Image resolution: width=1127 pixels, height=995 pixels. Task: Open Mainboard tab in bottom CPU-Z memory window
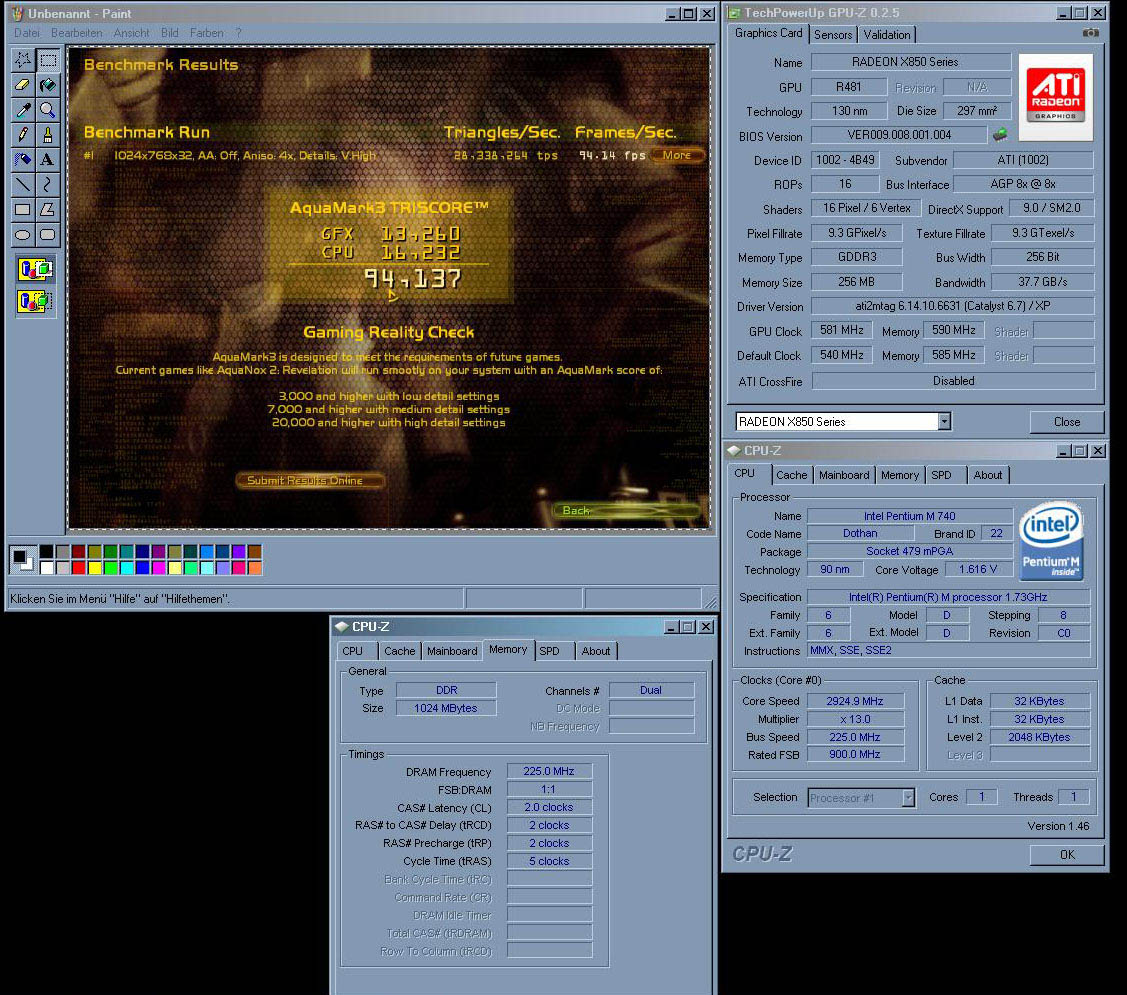pos(452,651)
